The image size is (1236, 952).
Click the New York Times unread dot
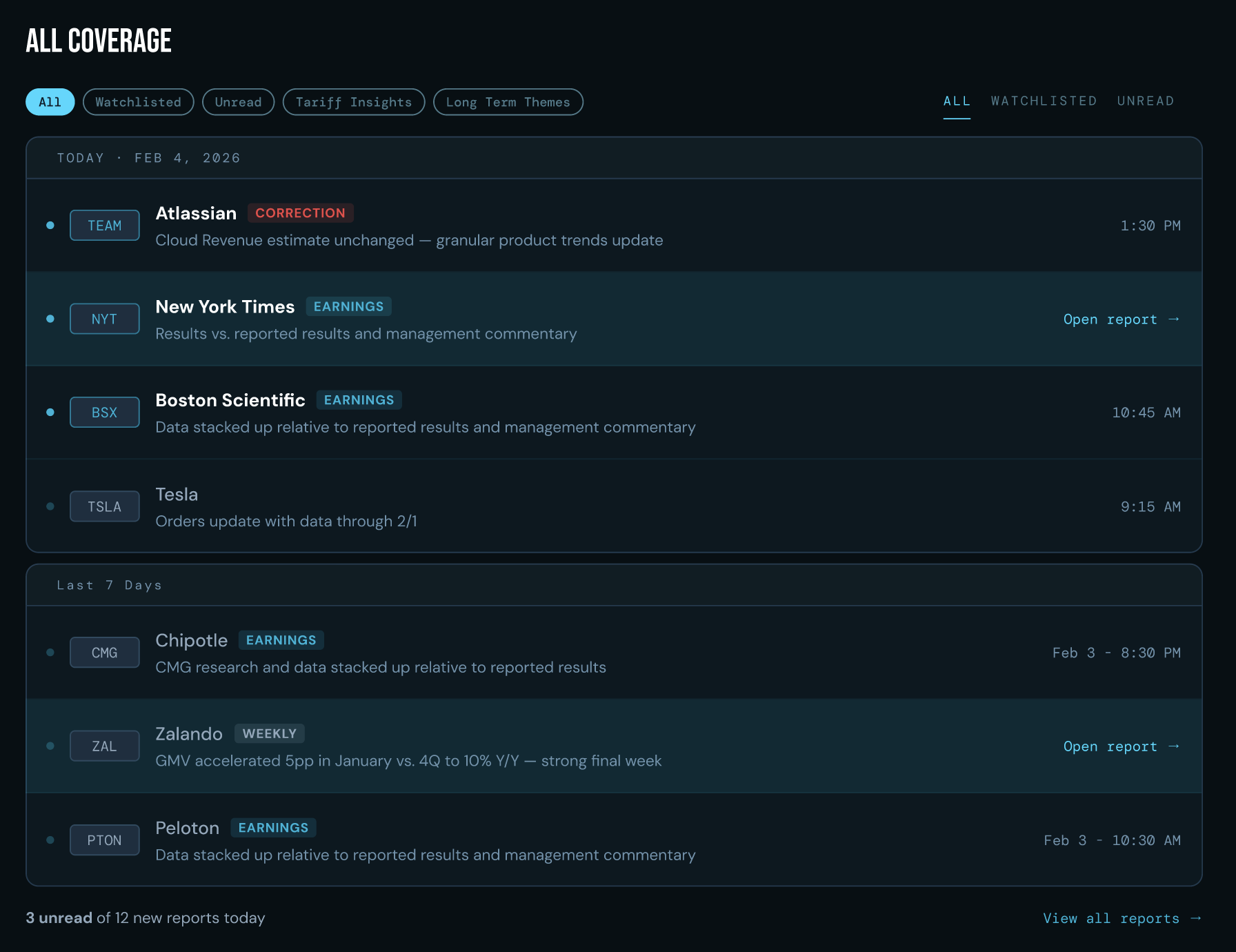coord(50,319)
